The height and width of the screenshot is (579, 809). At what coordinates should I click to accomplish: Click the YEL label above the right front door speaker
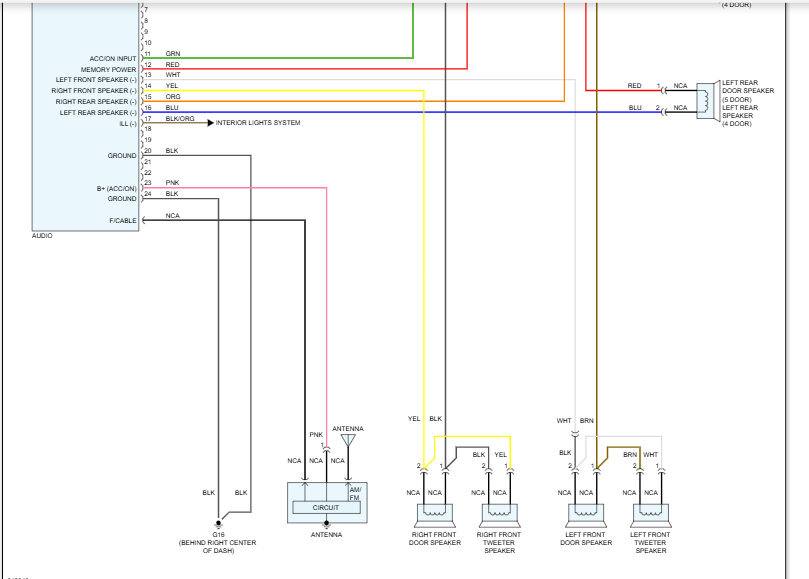point(414,419)
